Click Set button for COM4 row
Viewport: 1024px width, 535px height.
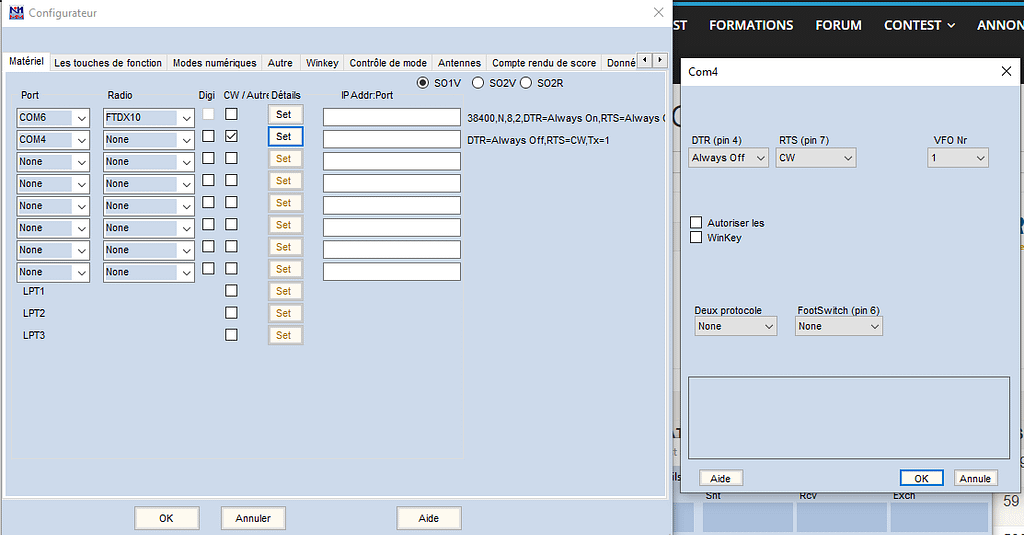click(285, 137)
